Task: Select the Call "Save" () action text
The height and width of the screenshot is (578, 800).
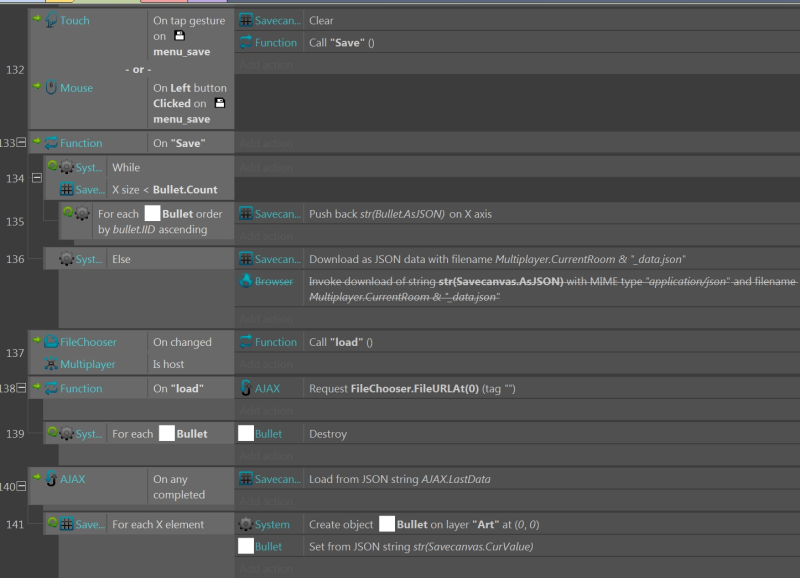Action: (341, 43)
